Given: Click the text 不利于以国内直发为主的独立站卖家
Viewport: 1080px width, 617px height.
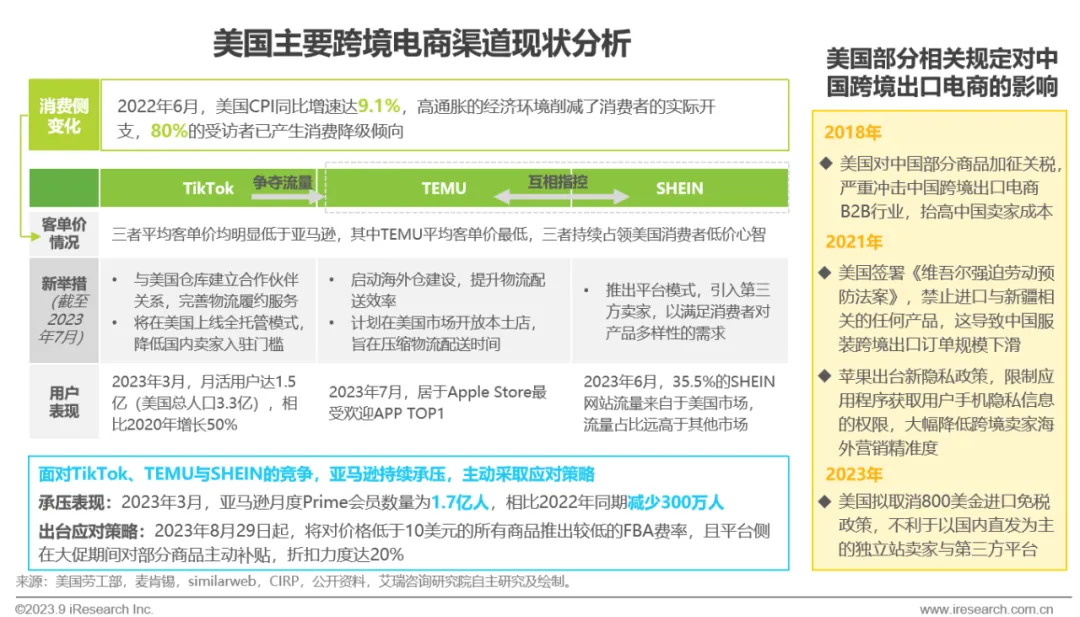Looking at the screenshot, I should 946,537.
